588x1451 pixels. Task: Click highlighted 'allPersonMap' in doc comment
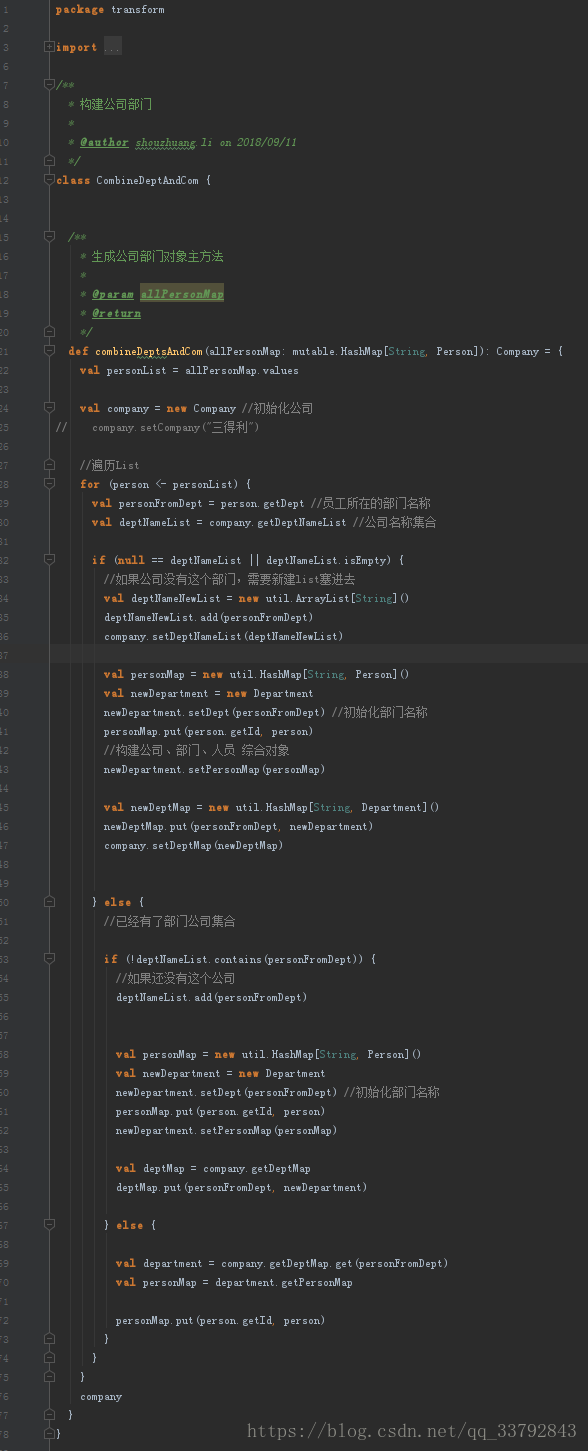click(182, 294)
